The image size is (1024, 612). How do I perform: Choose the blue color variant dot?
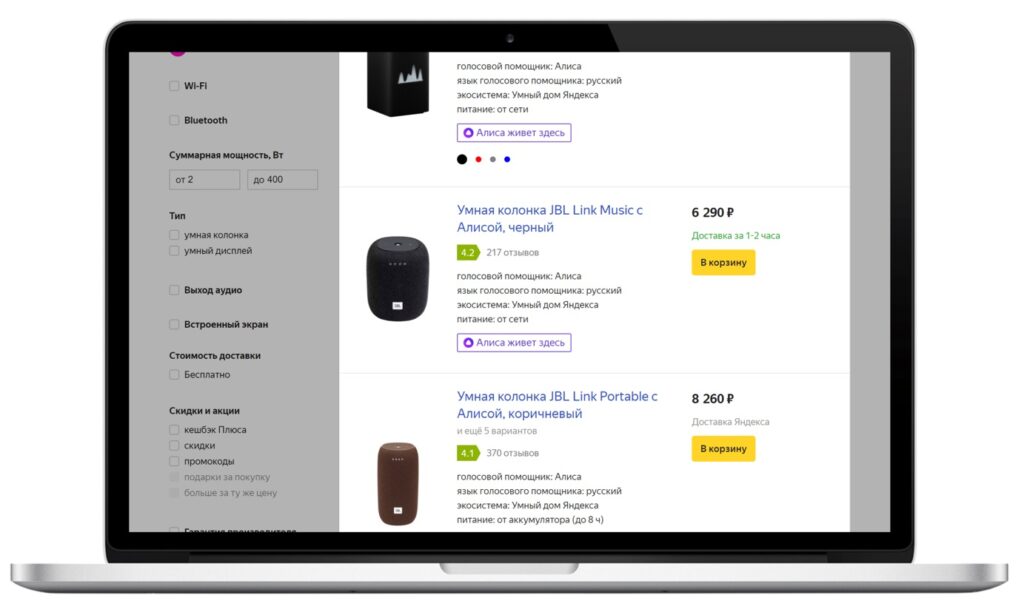point(507,159)
